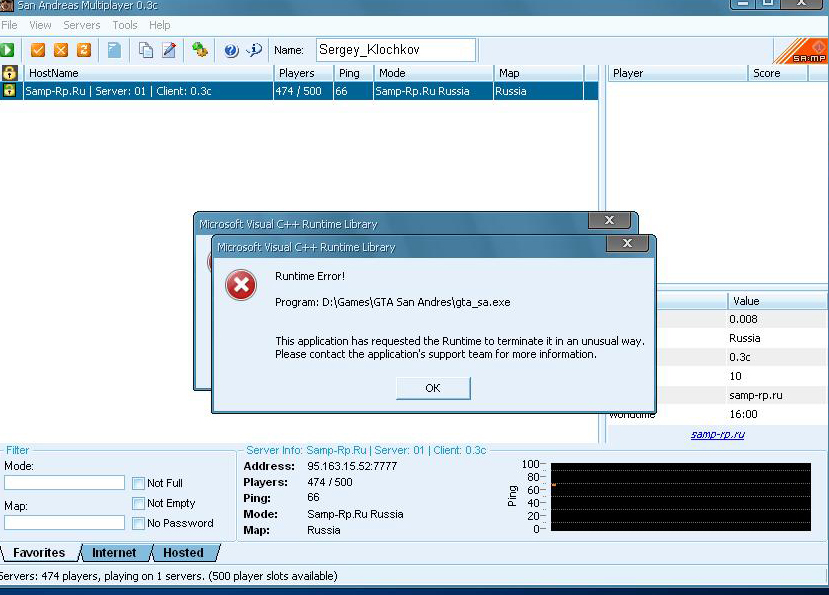Click the Add Server checkmark icon
The image size is (829, 595).
point(38,50)
